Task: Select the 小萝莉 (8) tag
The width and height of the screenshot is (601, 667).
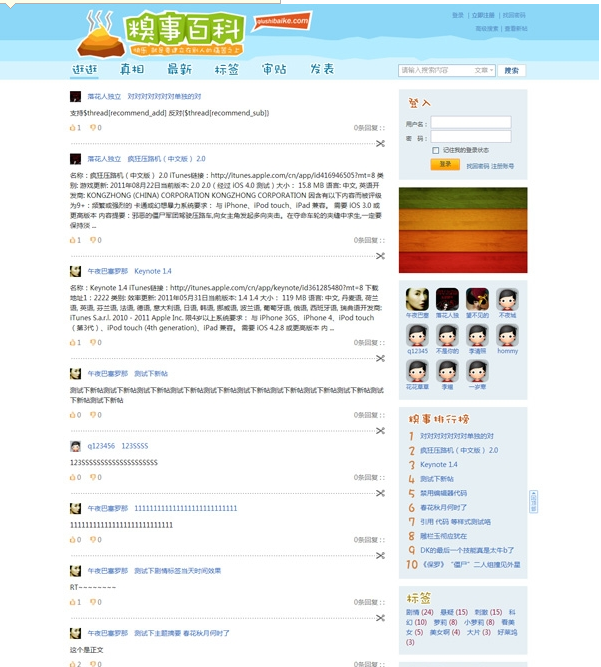Action: (x=479, y=622)
